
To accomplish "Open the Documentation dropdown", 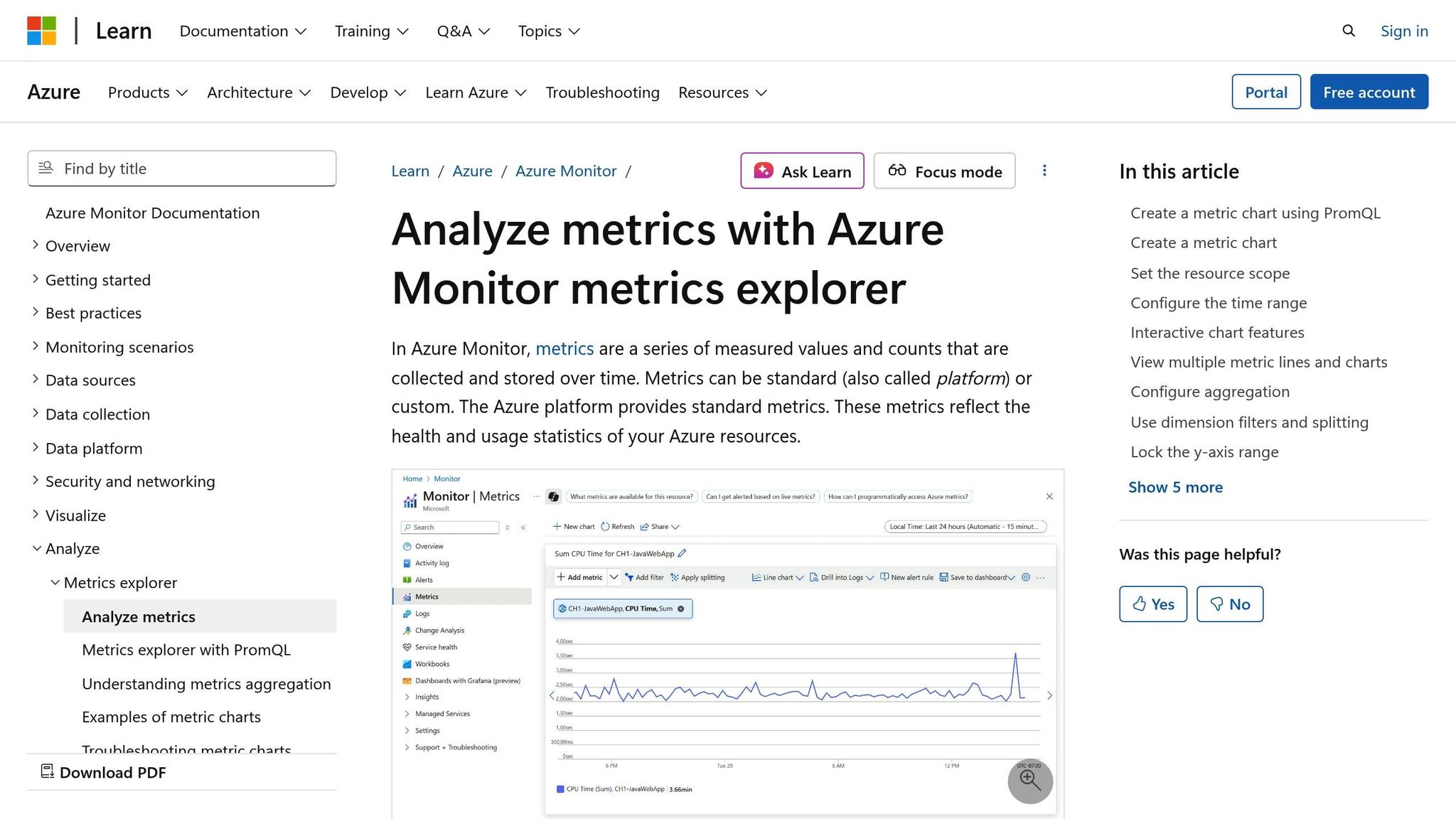I will pos(242,31).
